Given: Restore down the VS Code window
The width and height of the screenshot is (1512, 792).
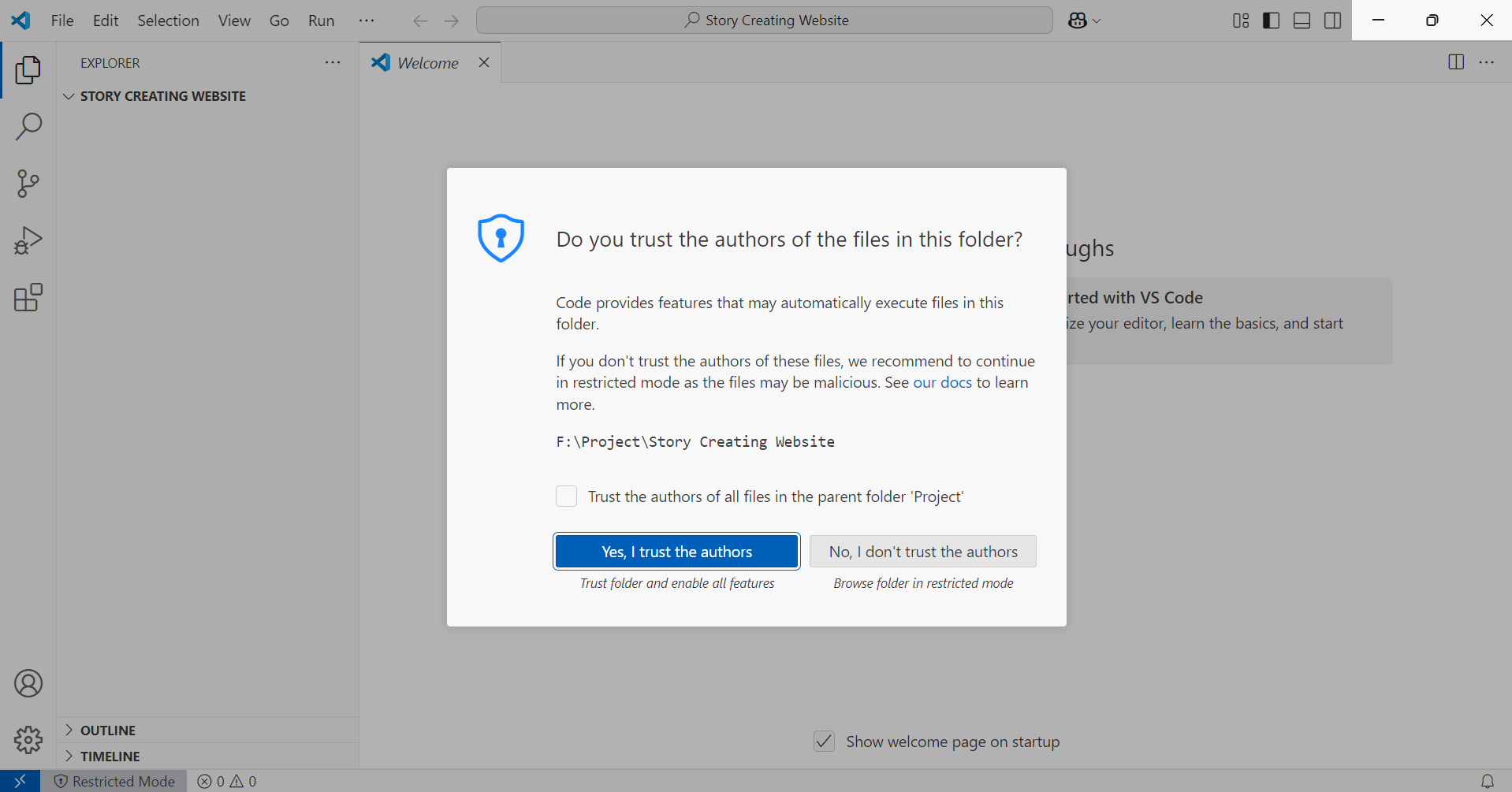Looking at the screenshot, I should [1432, 20].
